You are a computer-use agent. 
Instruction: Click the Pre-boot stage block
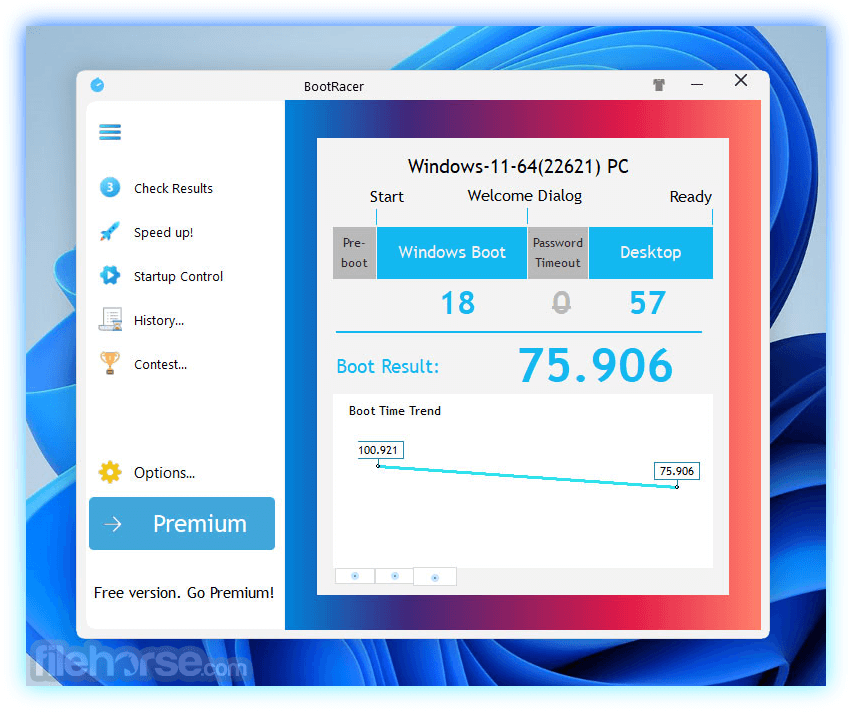coord(354,253)
